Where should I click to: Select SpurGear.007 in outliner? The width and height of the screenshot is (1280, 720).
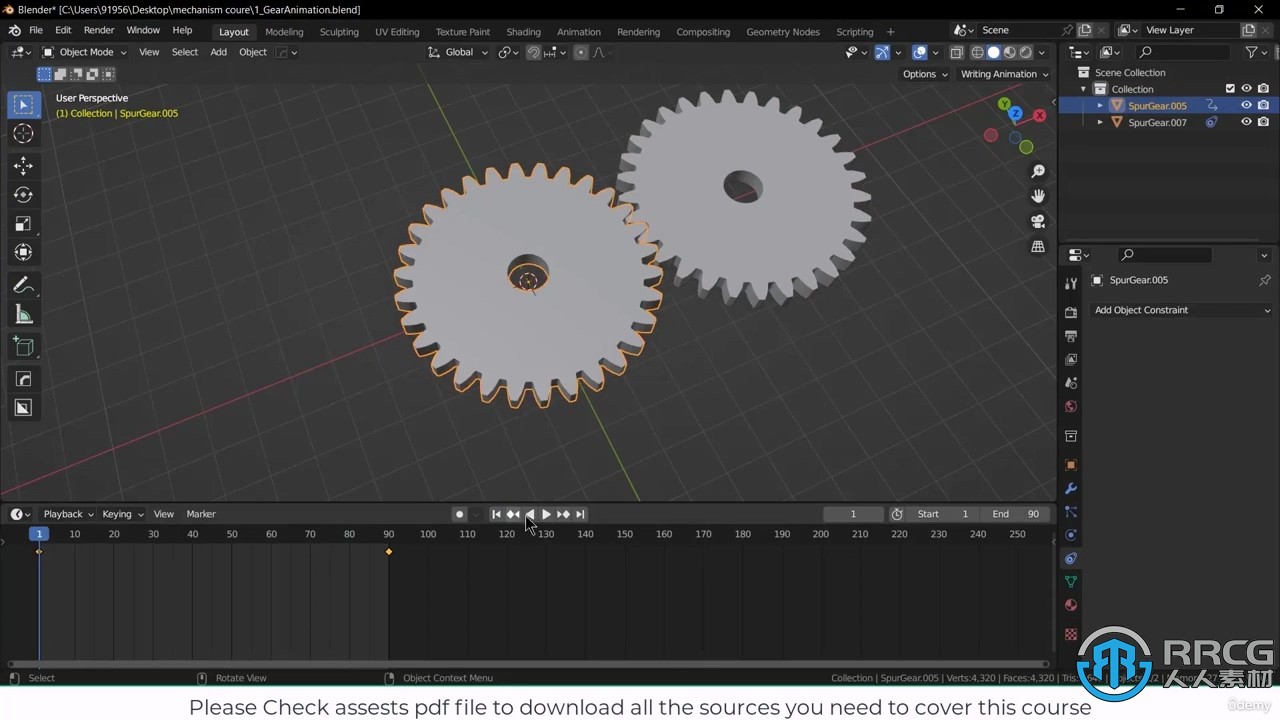pos(1157,122)
